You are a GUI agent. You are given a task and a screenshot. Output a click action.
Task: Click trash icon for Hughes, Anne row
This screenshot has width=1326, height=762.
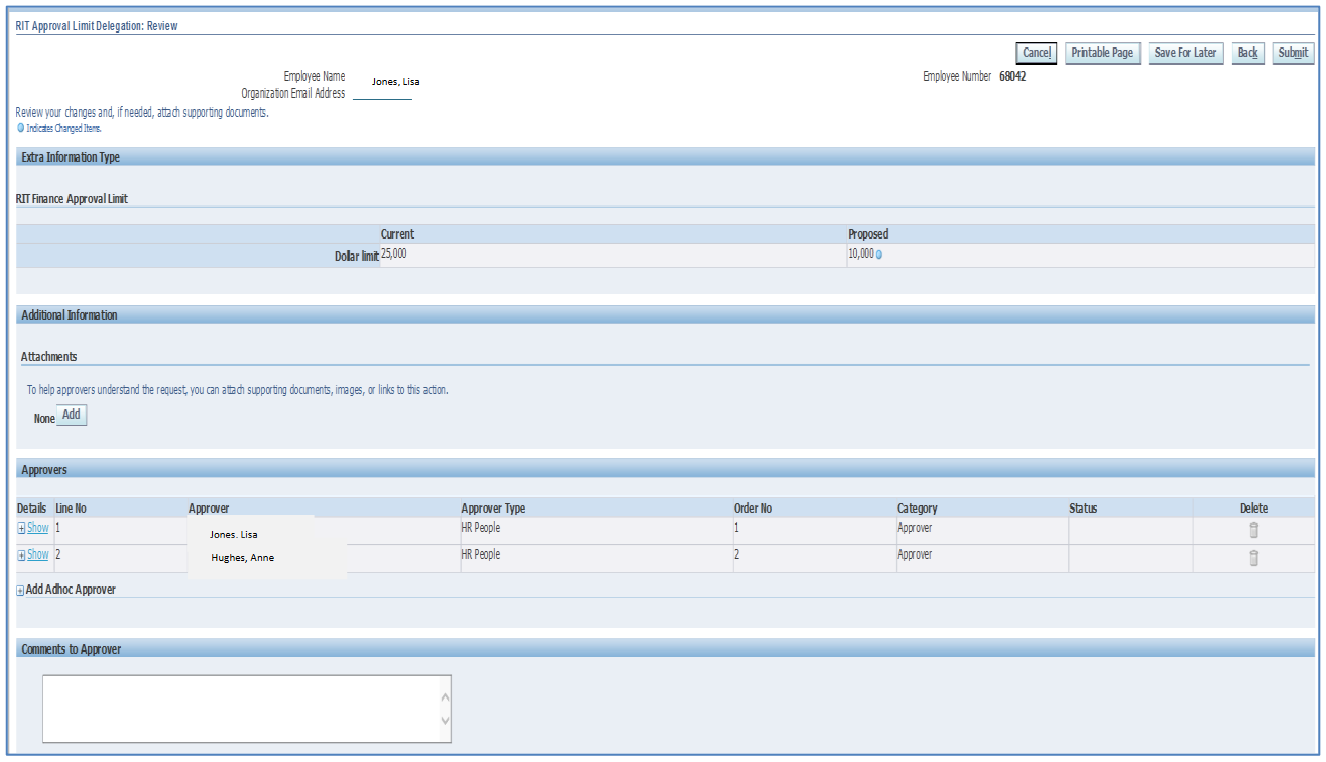point(1253,558)
